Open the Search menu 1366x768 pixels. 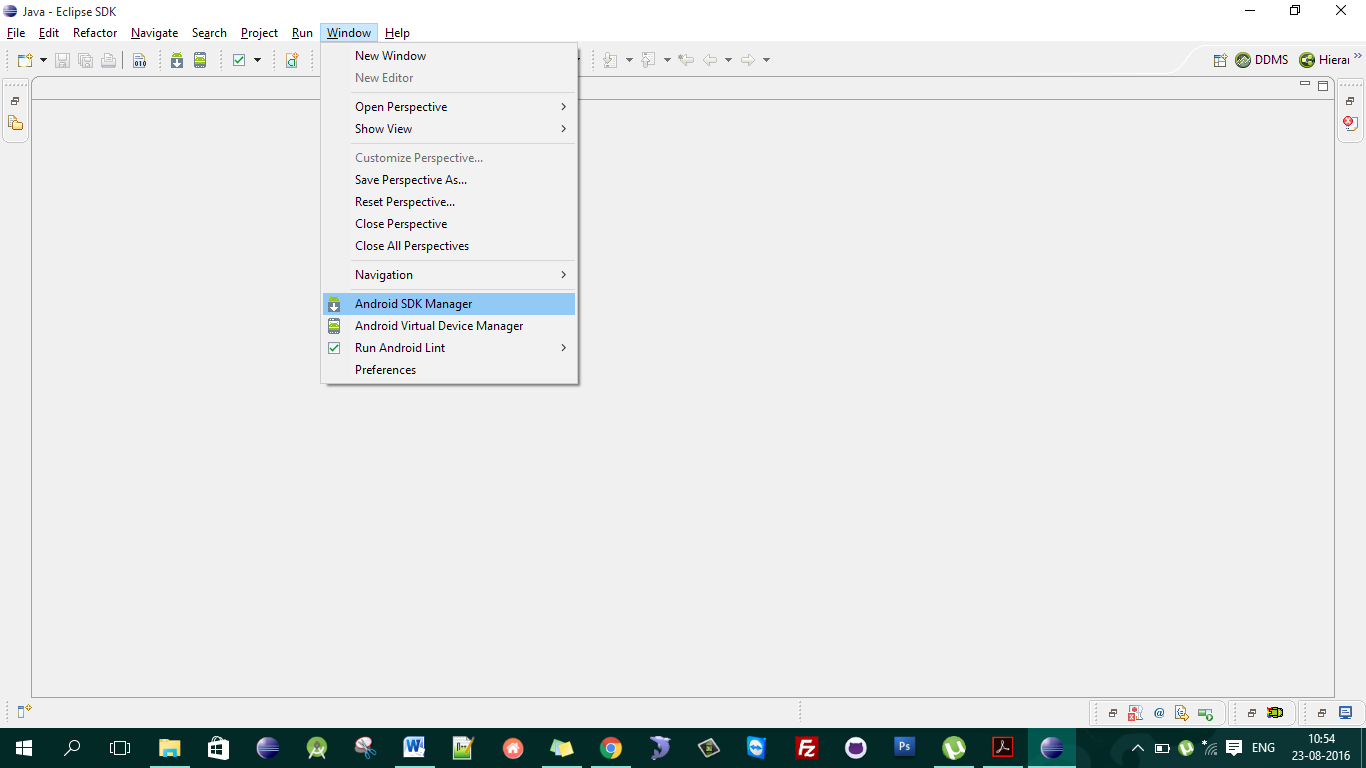click(209, 33)
